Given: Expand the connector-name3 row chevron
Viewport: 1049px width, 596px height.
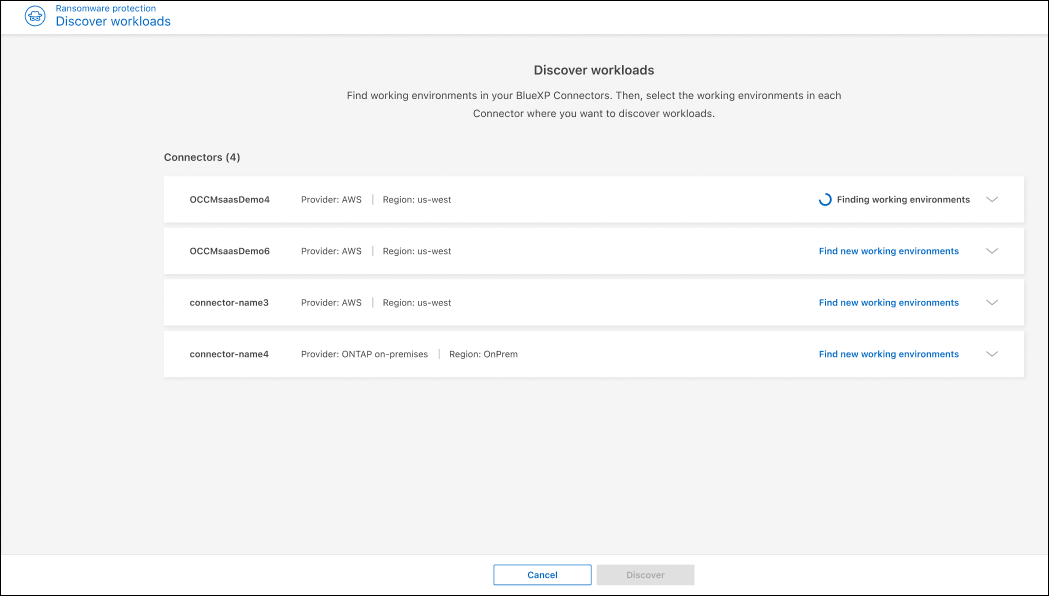Looking at the screenshot, I should click(992, 303).
